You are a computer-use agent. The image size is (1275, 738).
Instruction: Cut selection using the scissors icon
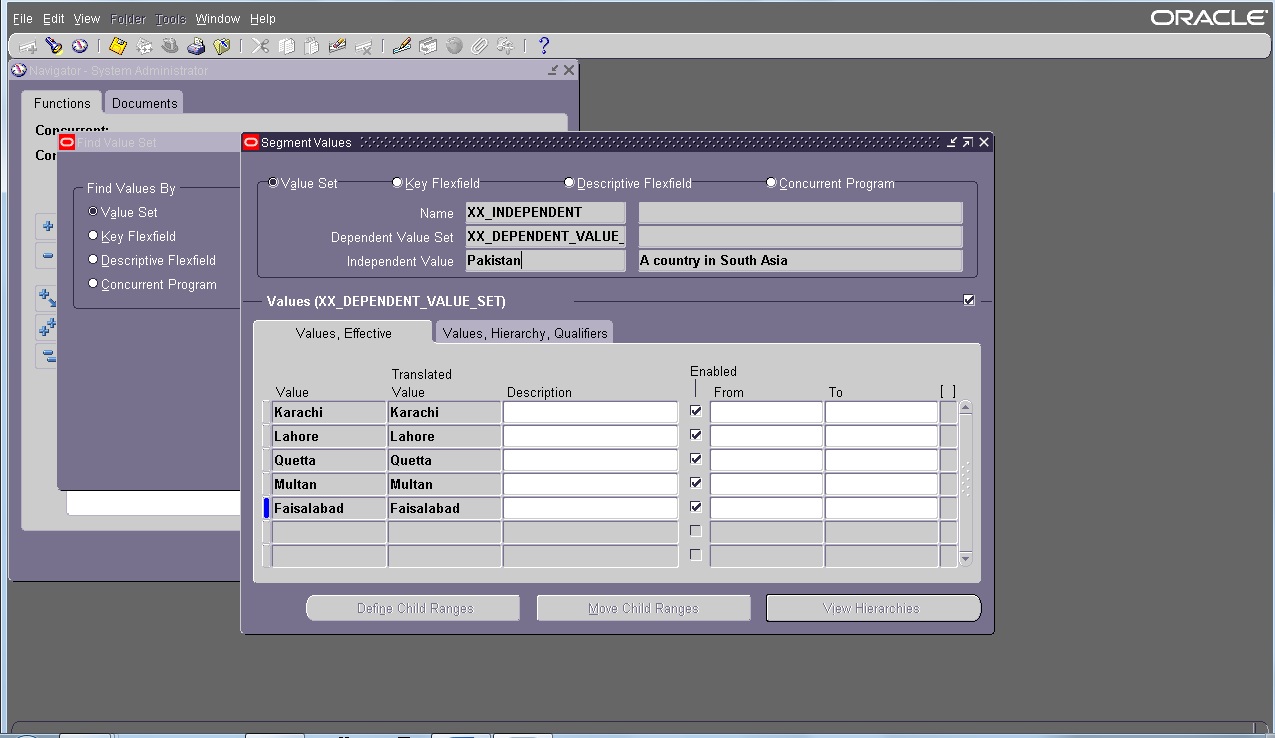259,45
